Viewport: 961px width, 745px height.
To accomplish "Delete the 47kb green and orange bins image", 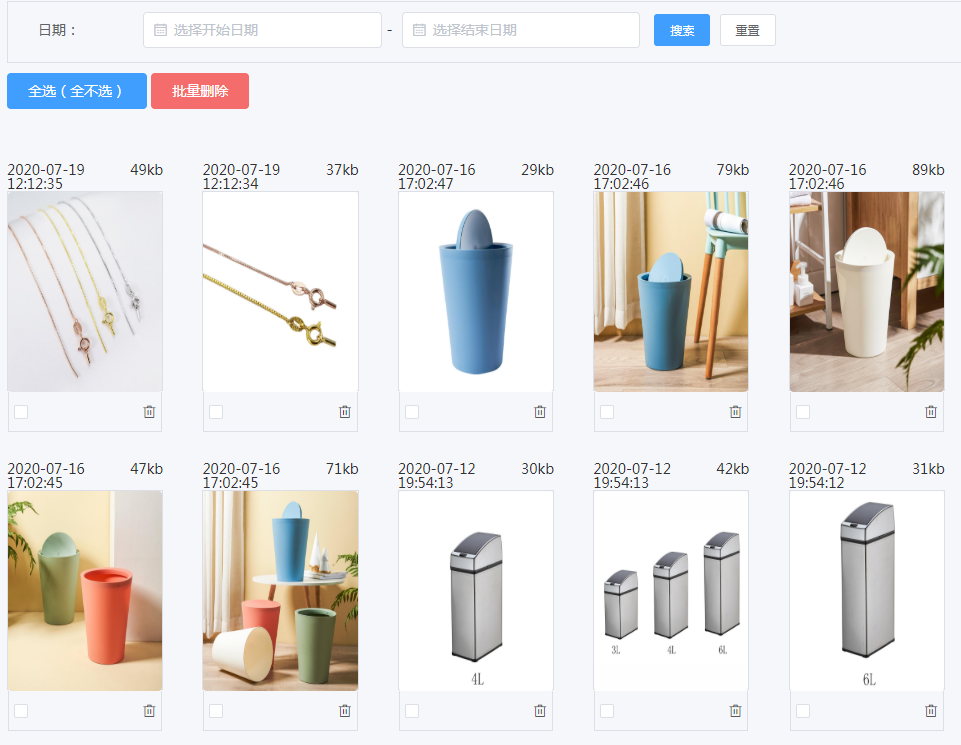I will 149,711.
